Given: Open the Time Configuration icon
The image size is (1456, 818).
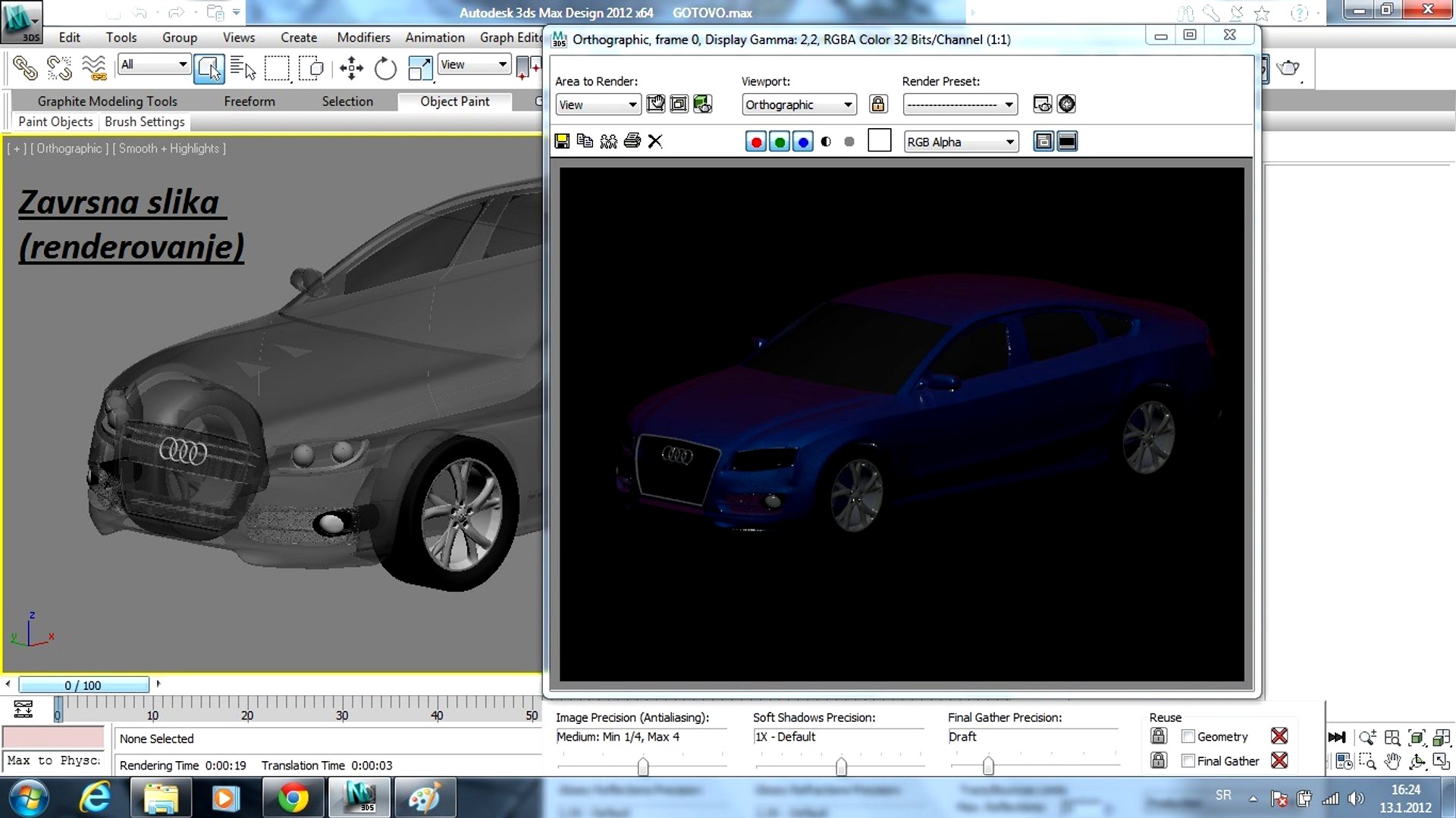Looking at the screenshot, I should (1344, 761).
